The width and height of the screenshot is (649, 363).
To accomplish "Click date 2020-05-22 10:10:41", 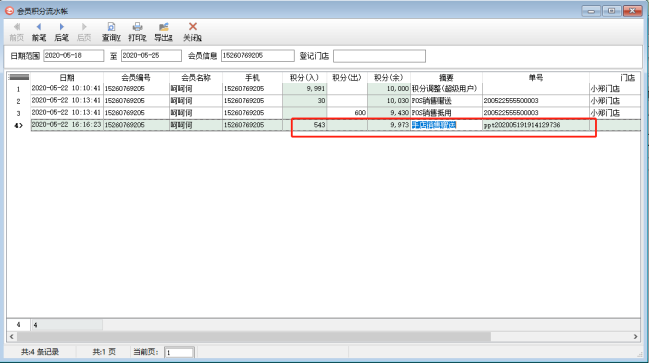I will [x=66, y=88].
